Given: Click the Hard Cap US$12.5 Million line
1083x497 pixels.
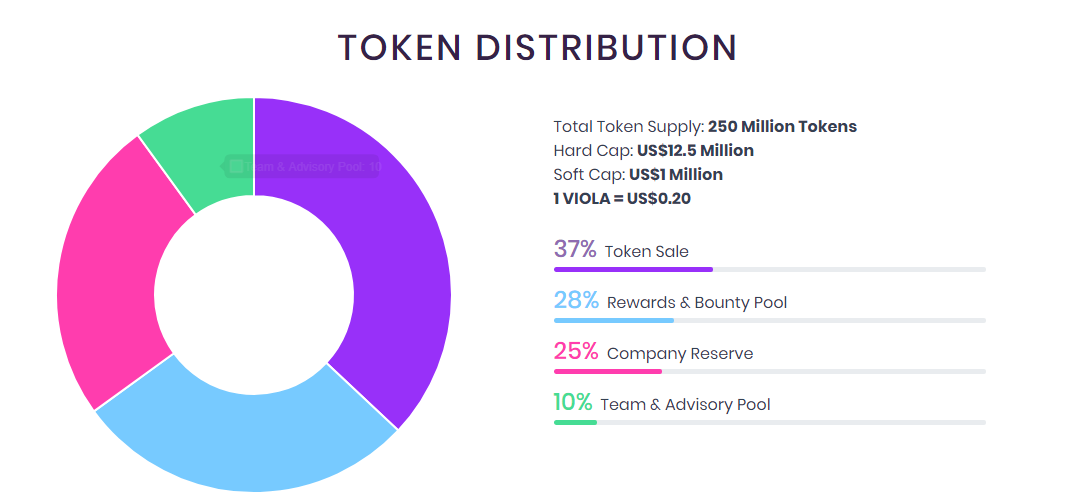Looking at the screenshot, I should point(653,151).
